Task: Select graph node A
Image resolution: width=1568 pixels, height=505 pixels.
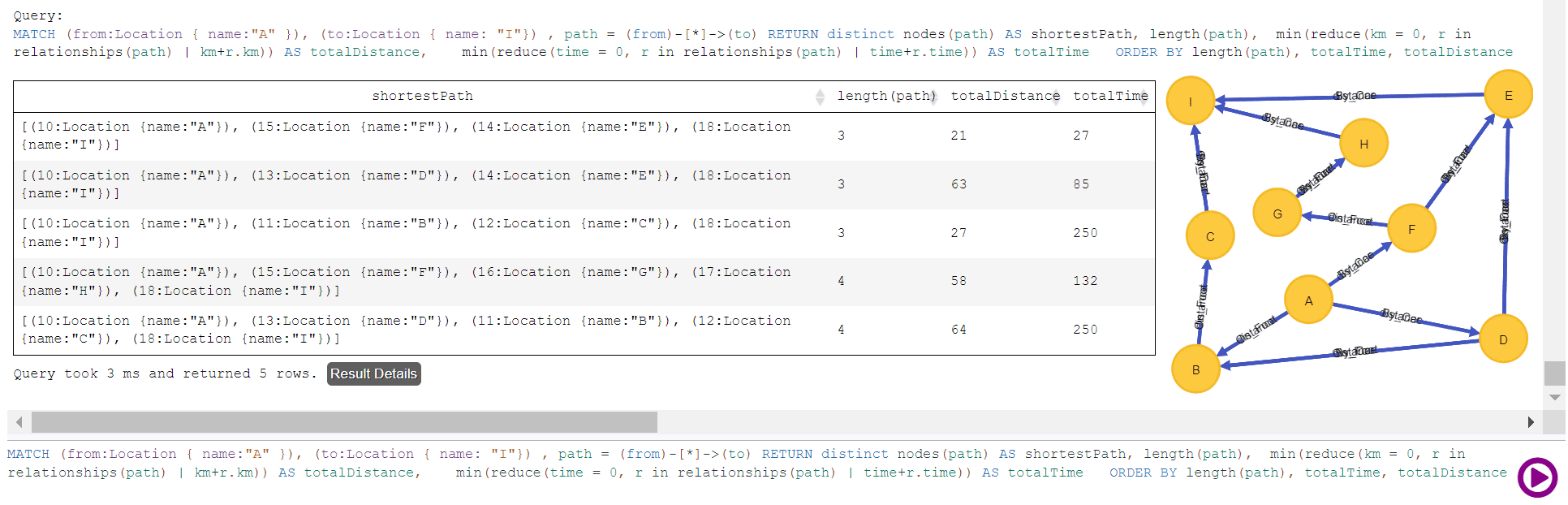Action: [x=1308, y=300]
